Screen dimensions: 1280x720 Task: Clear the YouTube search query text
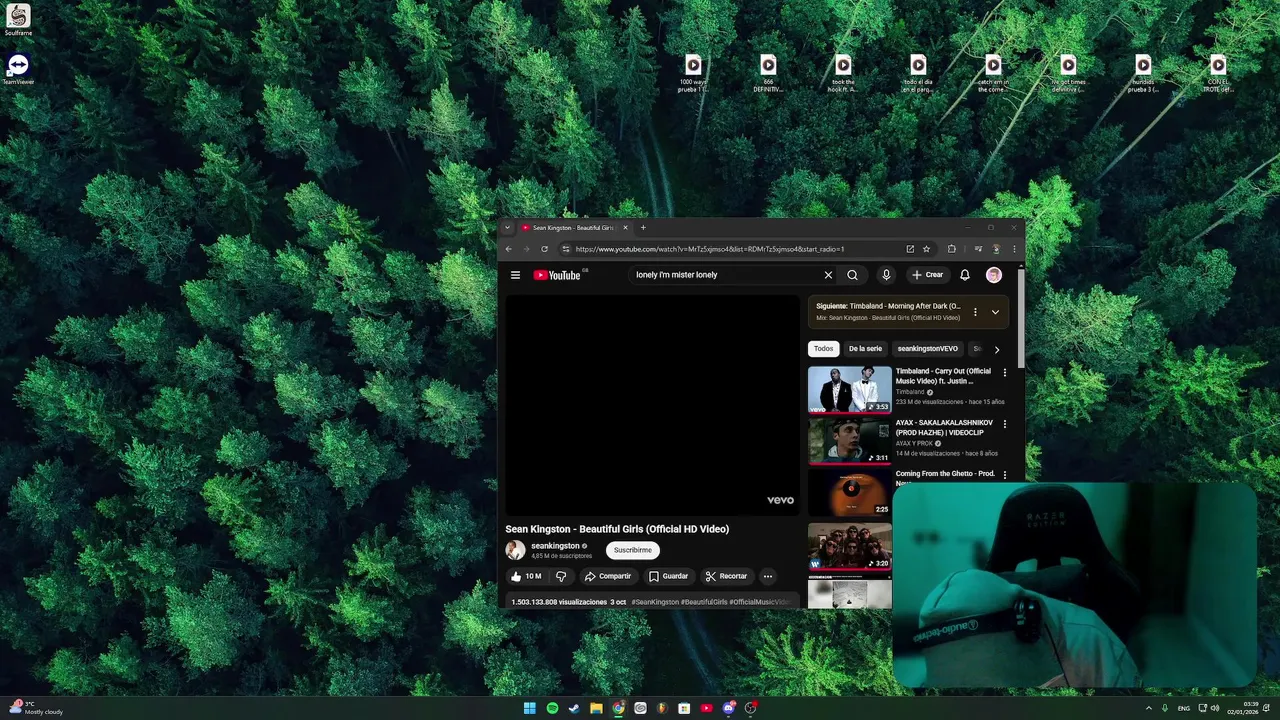point(828,275)
